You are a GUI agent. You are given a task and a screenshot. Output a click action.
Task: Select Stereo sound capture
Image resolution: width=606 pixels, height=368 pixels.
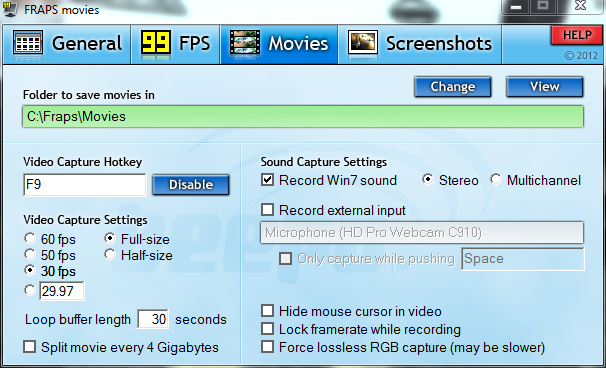coord(428,179)
